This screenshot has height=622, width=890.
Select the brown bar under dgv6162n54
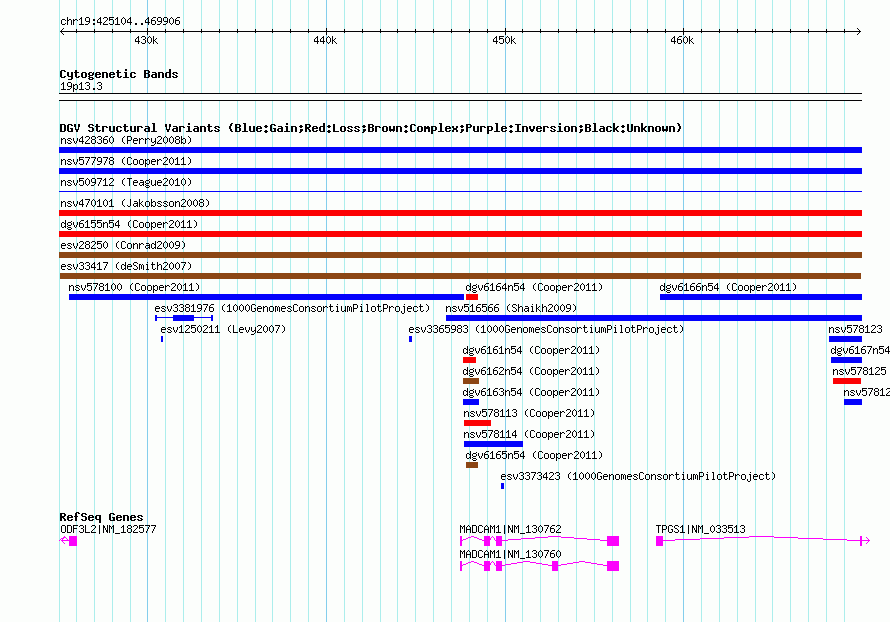tap(471, 381)
